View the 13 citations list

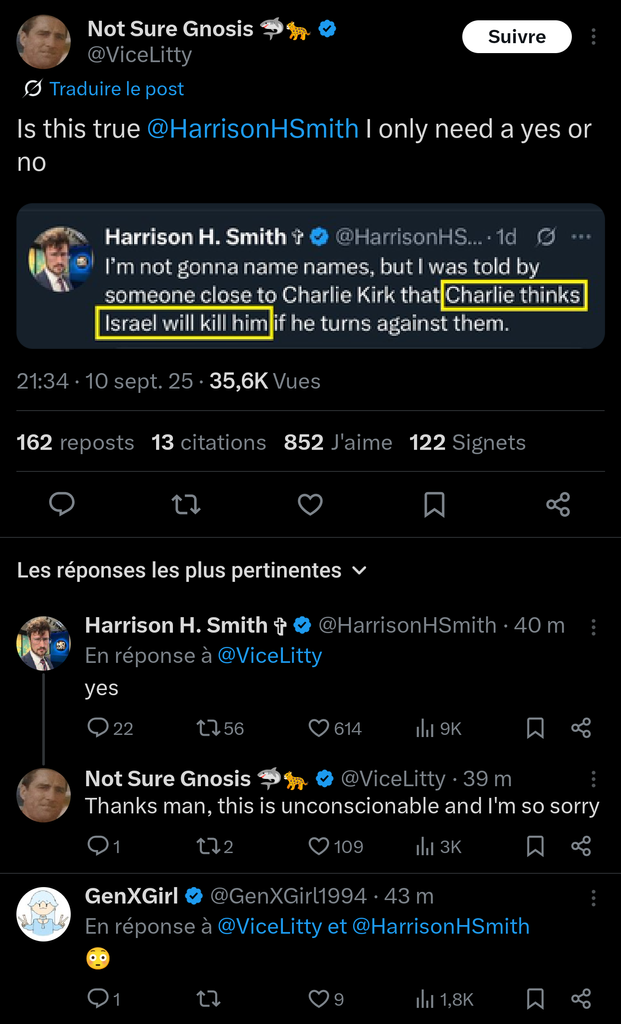point(209,442)
